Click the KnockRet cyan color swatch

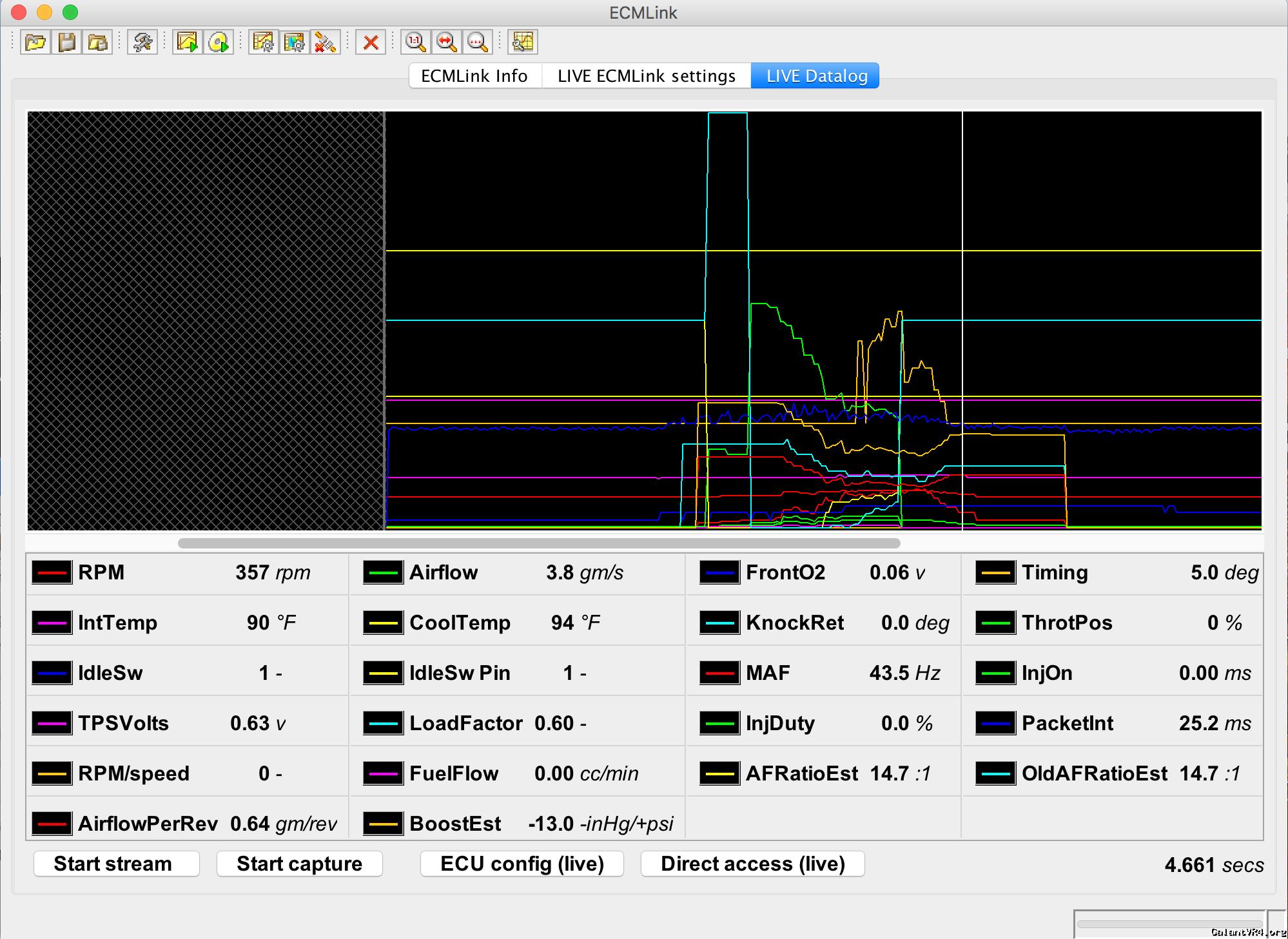tap(719, 623)
